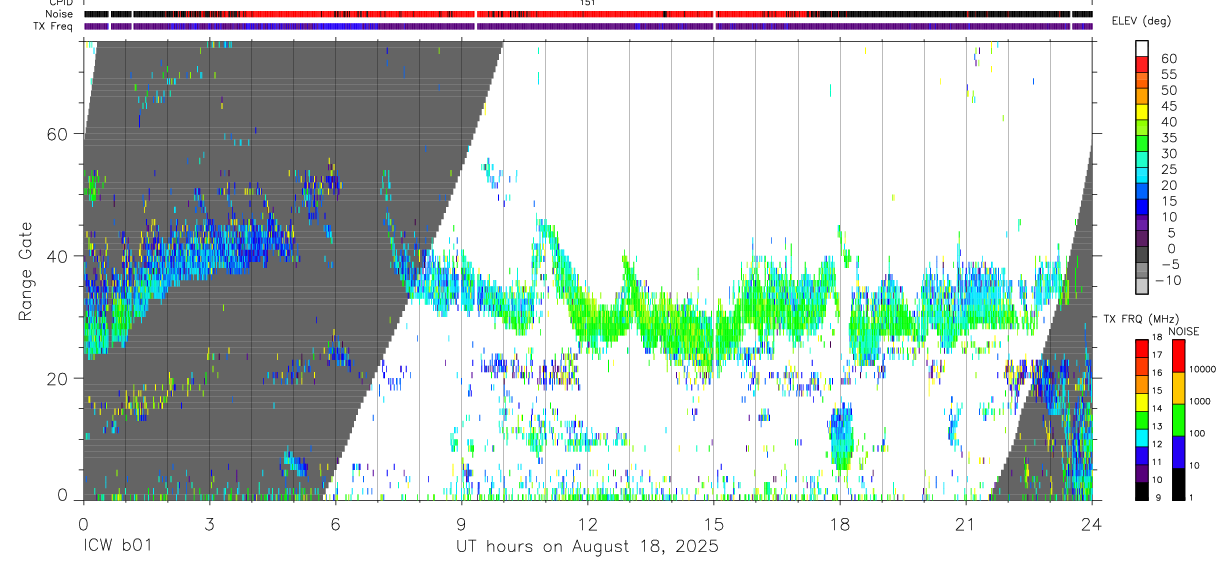
Task: Click the x-axis tick label 18
Action: tap(840, 524)
